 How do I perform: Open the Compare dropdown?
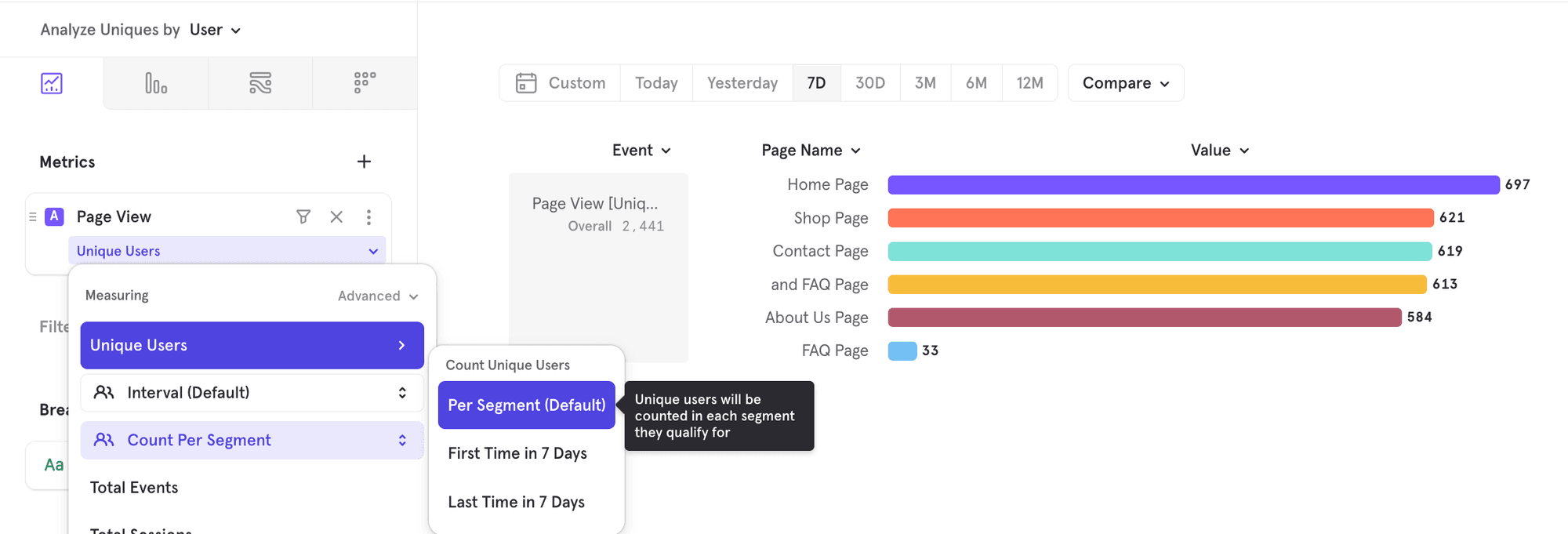[1125, 83]
